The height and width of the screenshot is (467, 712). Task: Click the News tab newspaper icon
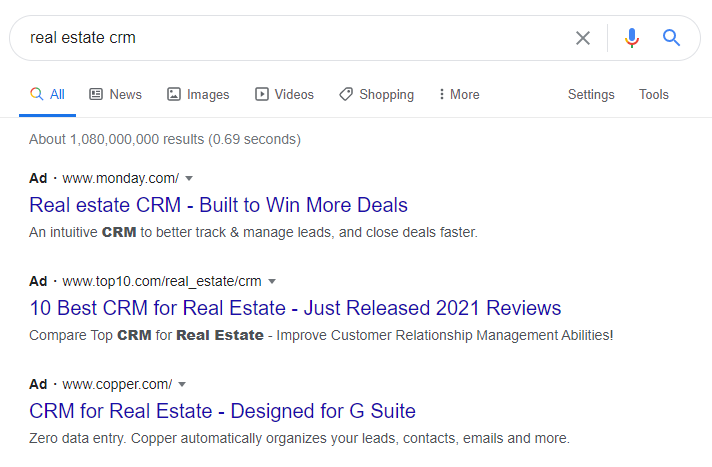[x=96, y=94]
